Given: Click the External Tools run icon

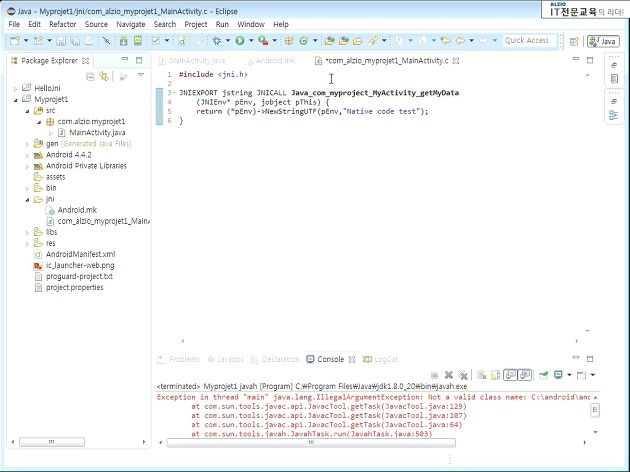Looking at the screenshot, I should point(263,41).
